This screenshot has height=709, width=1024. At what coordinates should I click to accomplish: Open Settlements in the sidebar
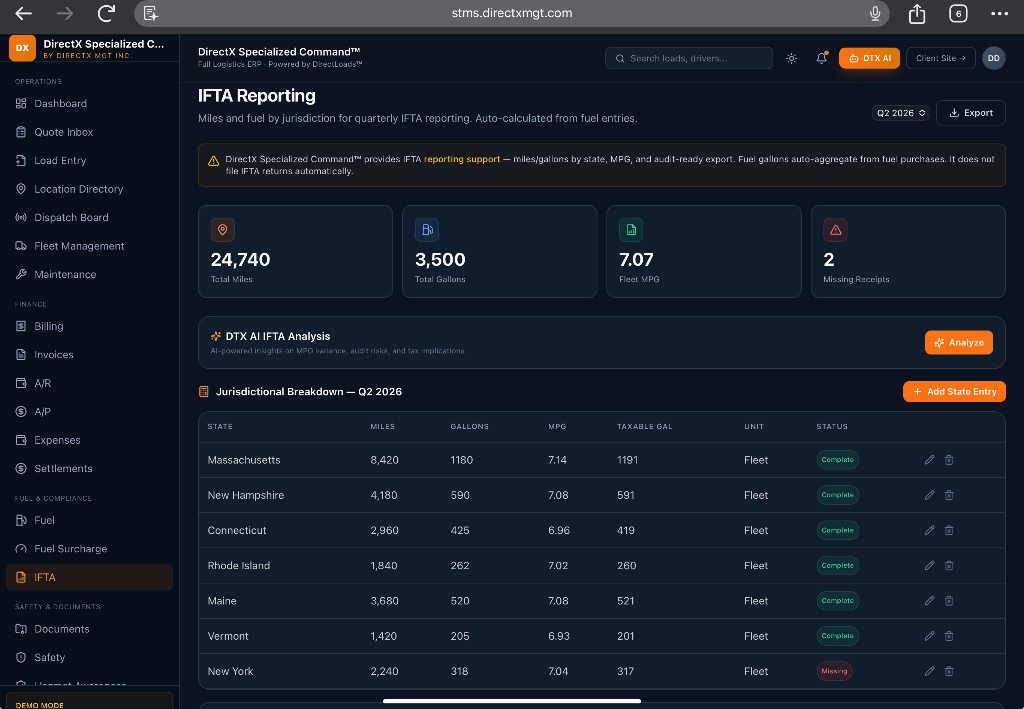pos(89,468)
